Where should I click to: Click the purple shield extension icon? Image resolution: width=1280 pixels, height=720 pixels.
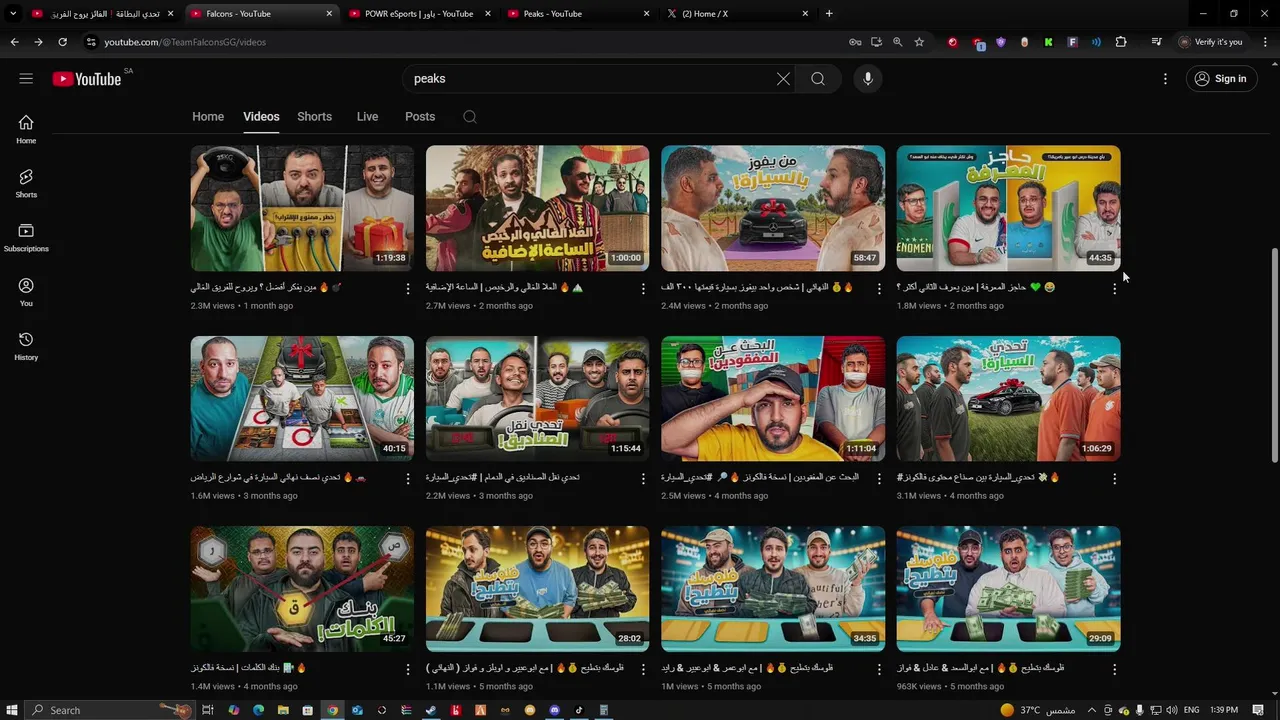pos(1000,42)
